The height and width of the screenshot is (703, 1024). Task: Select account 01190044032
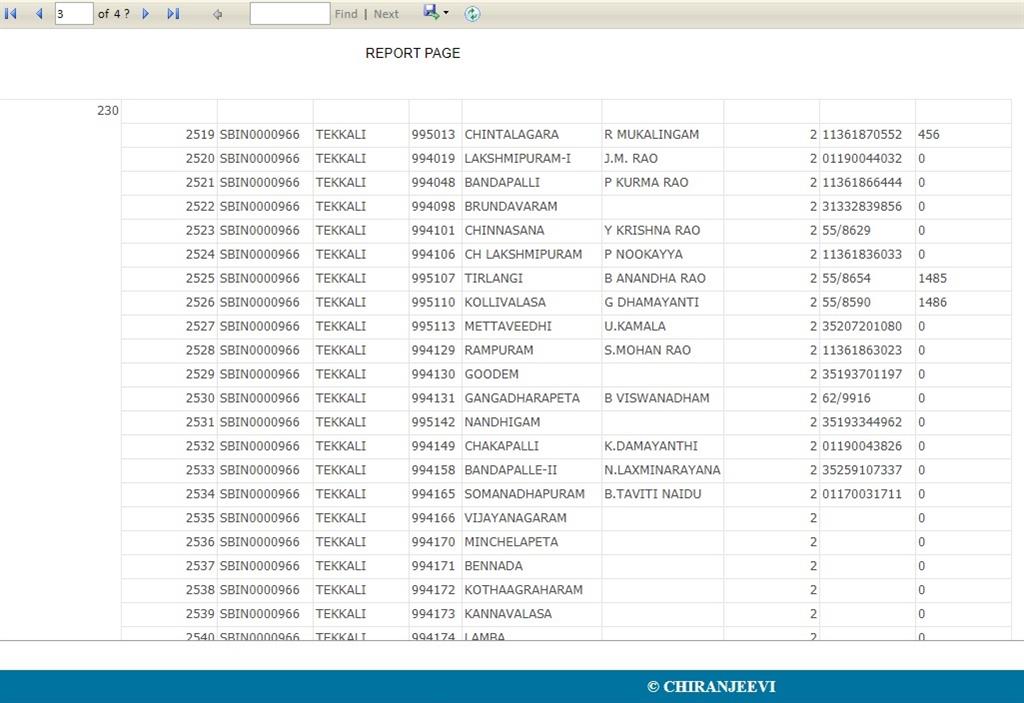point(861,159)
